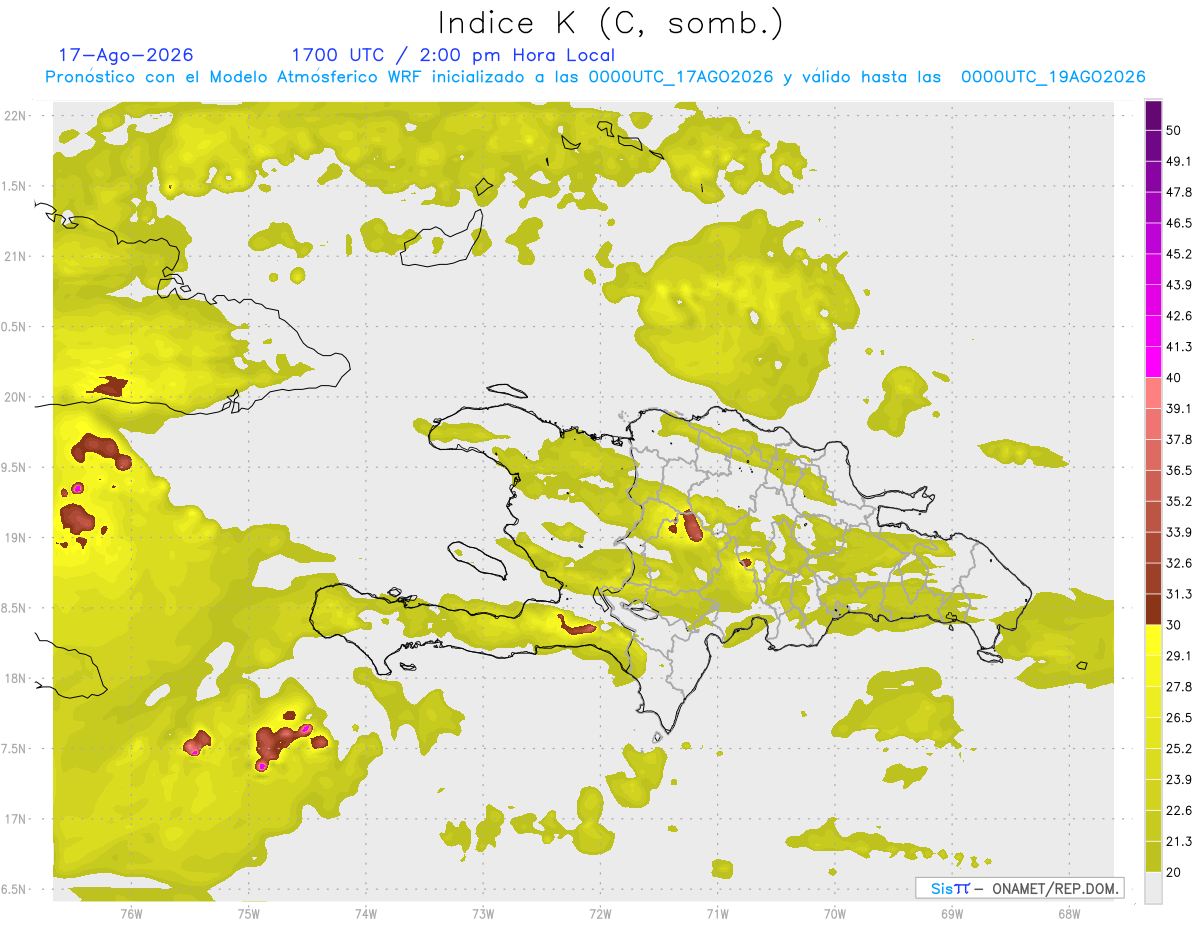Select the colorbar value '21.3'
Viewport: 1200px width, 927px height.
1179,842
